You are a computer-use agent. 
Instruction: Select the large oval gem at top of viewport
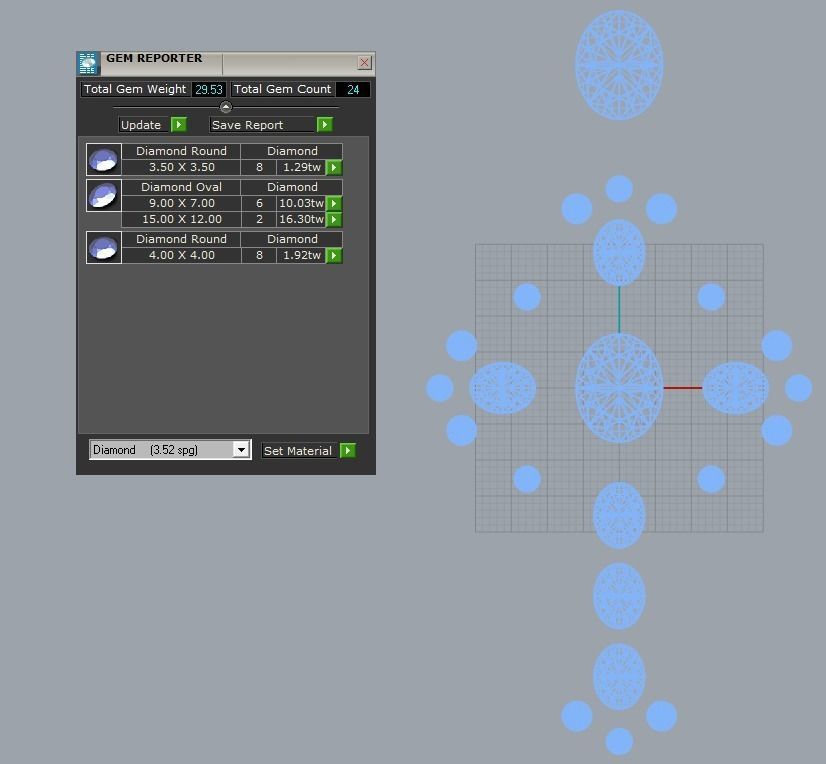[x=619, y=65]
